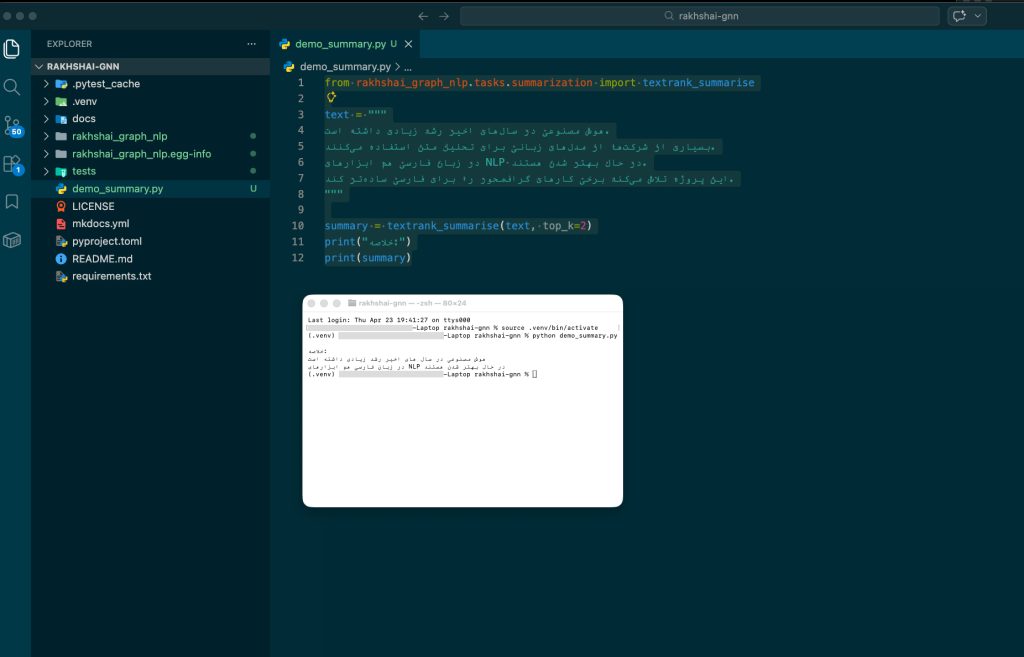Screen dimensions: 1024x657
Task: Click the container box icon in activity bar
Action: point(13,240)
